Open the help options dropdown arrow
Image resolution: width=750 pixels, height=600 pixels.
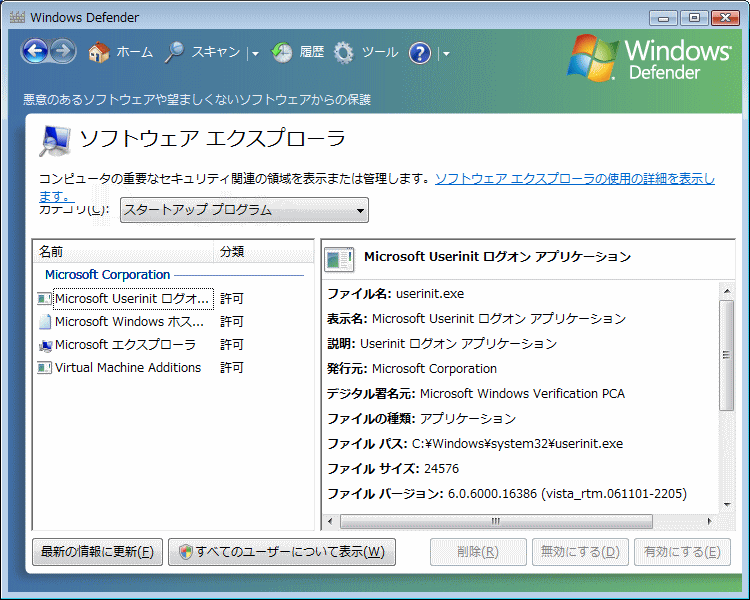(445, 54)
